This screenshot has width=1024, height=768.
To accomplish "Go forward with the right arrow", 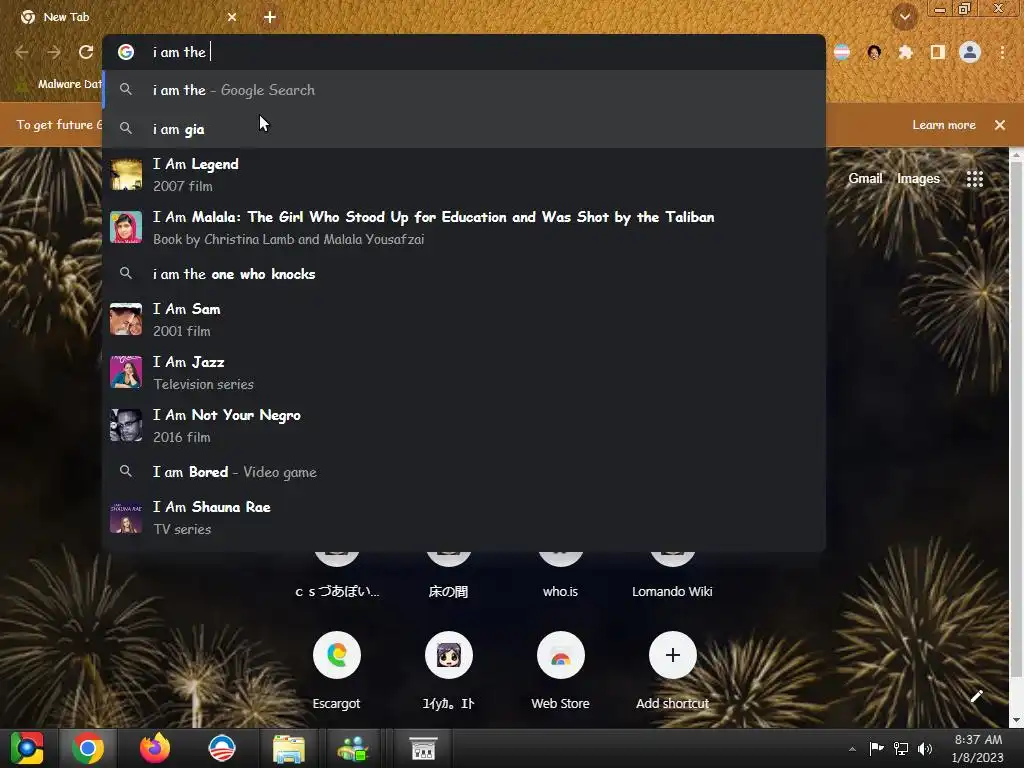I will tap(54, 52).
